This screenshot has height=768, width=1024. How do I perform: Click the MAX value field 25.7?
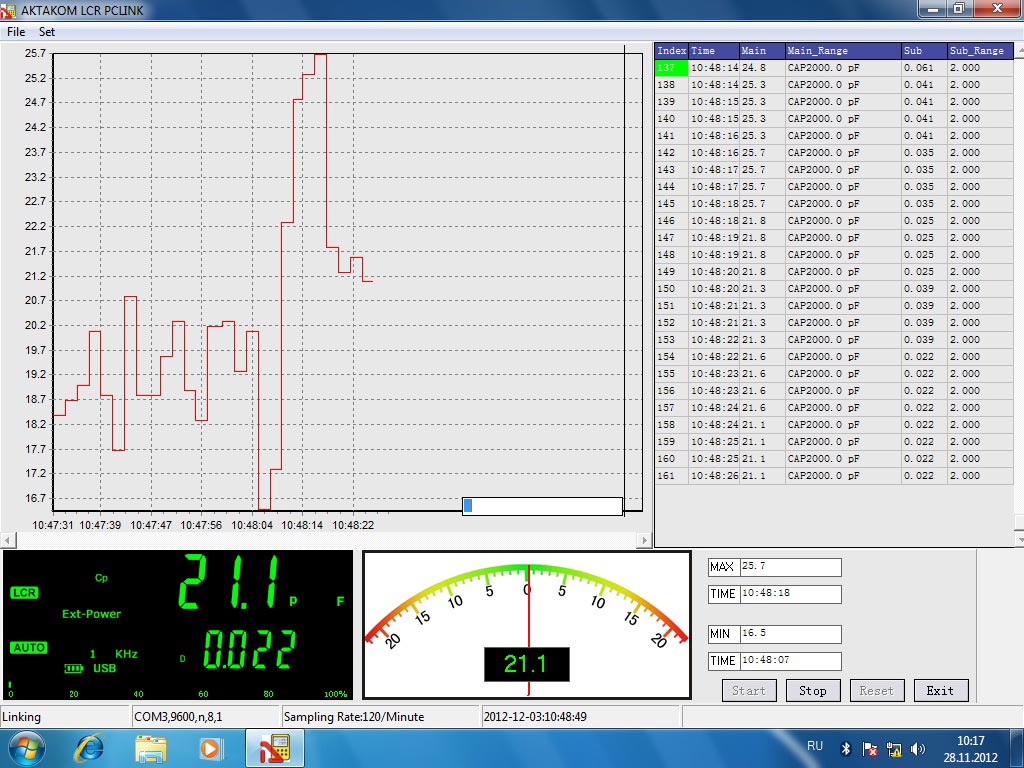(790, 567)
